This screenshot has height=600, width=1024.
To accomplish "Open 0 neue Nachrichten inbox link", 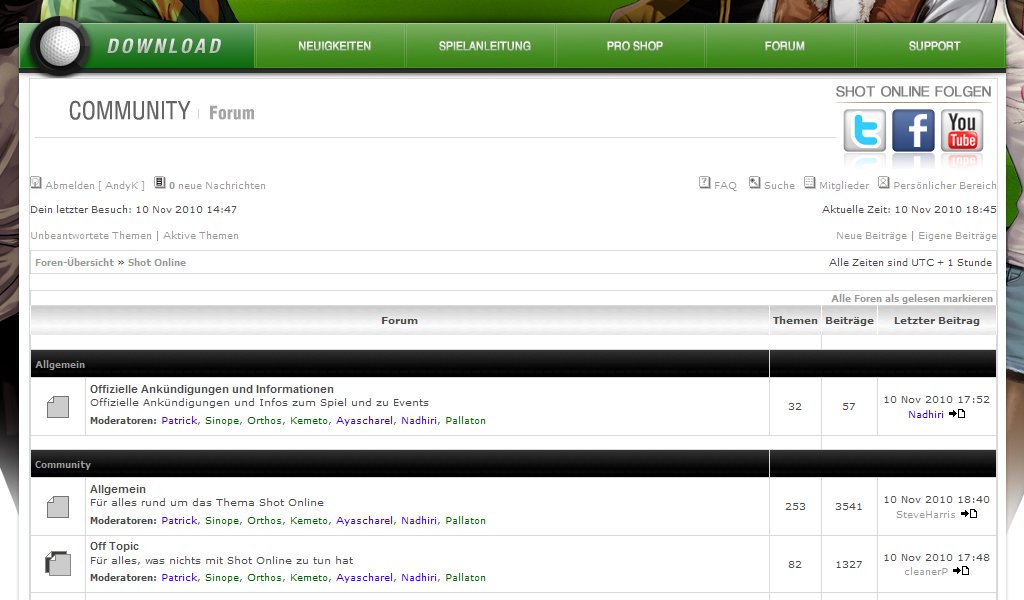I will click(217, 185).
